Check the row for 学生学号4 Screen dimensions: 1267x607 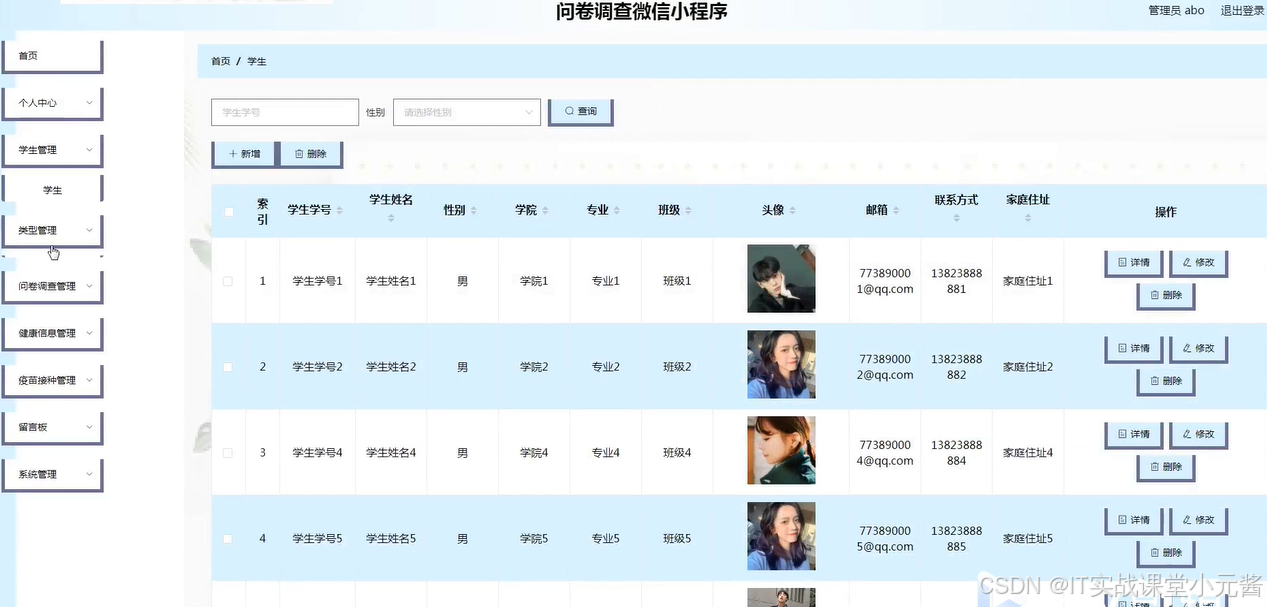coord(228,453)
